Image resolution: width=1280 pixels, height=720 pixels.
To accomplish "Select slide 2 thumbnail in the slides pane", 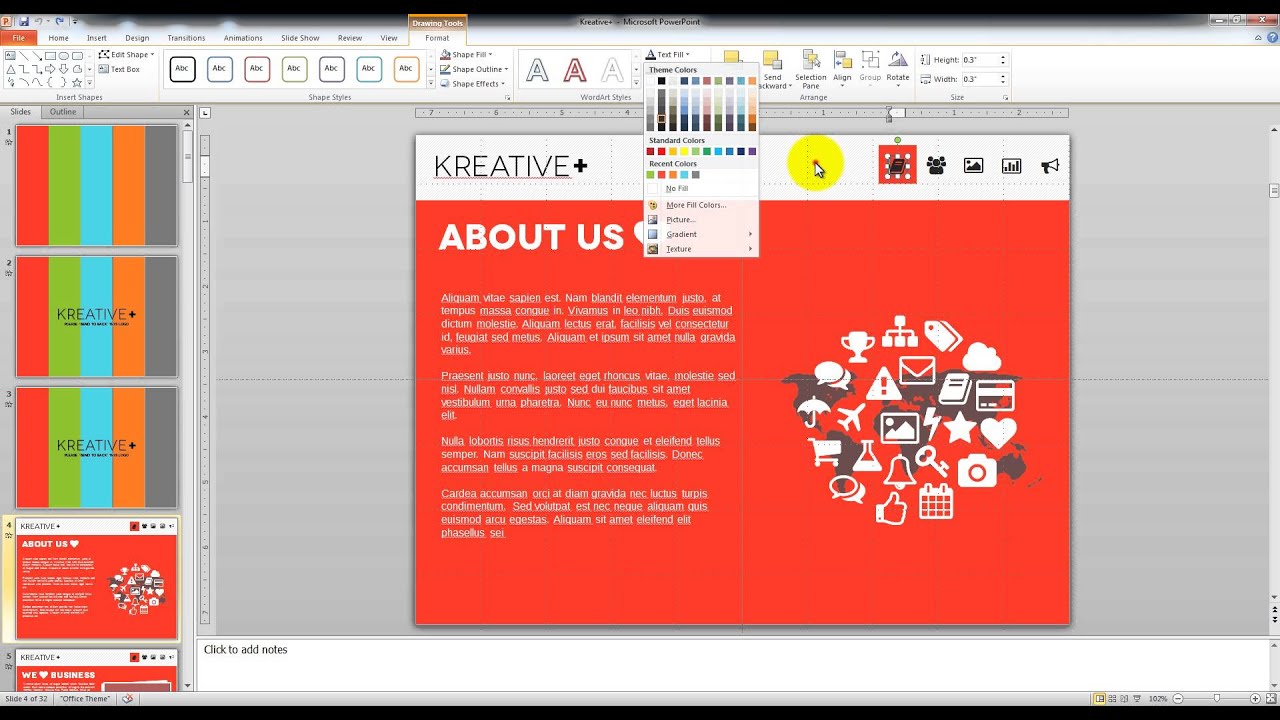I will coord(96,317).
